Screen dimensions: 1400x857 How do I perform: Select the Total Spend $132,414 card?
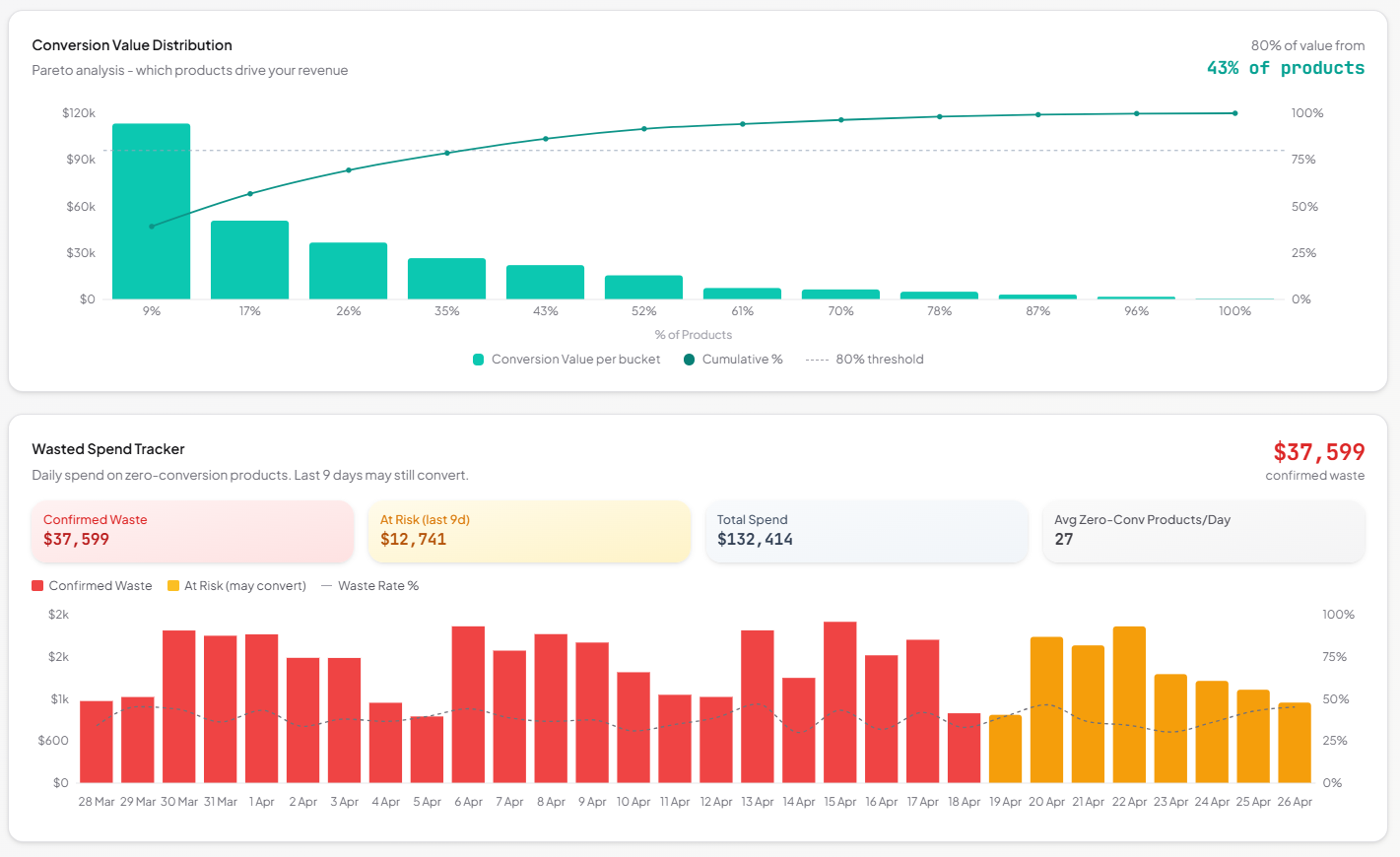866,530
